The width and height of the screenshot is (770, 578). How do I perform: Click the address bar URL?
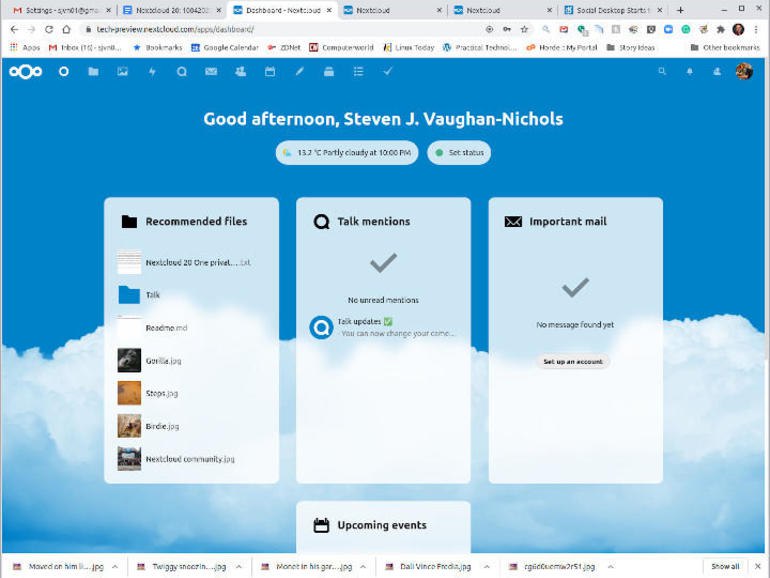pos(175,29)
